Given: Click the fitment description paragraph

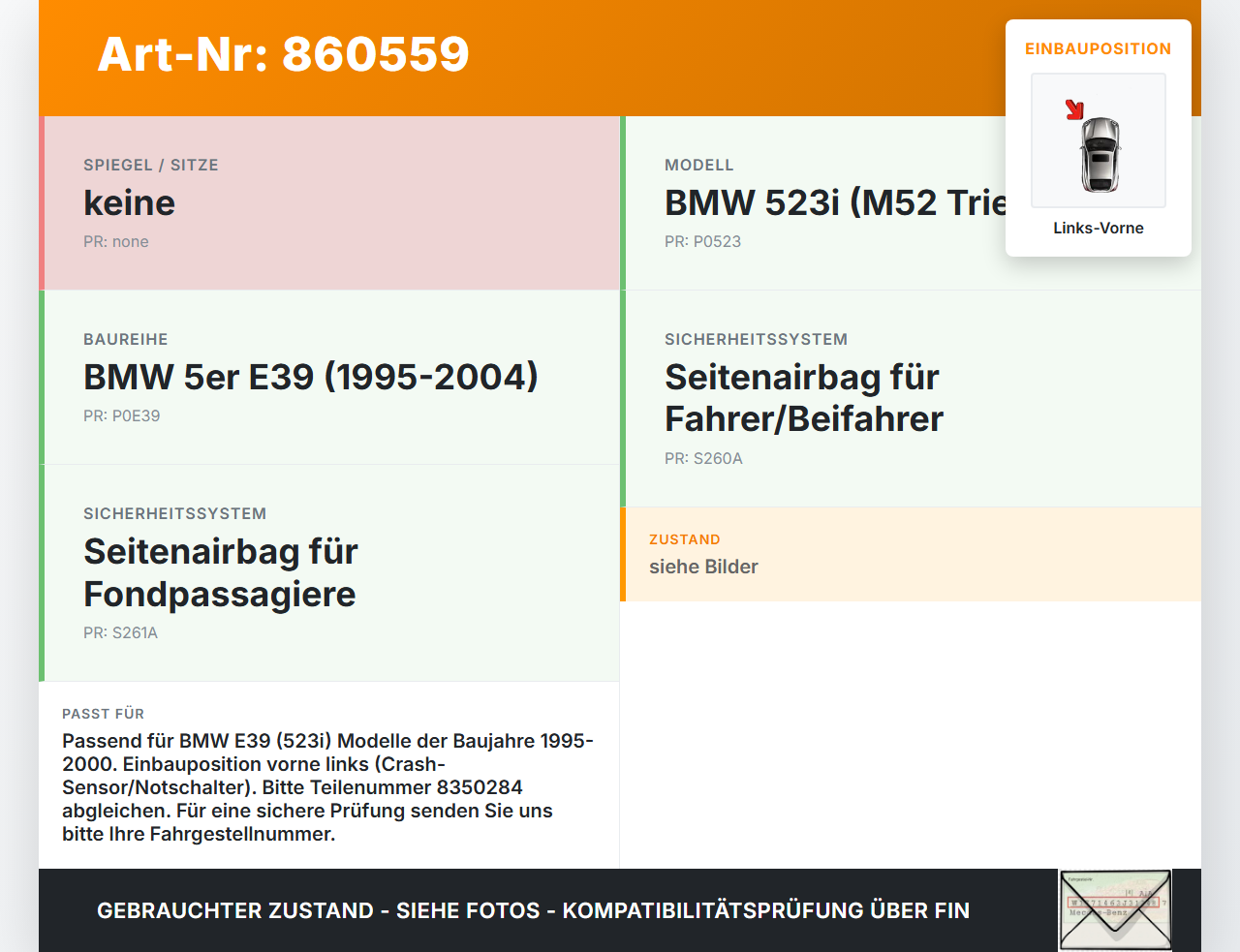Looking at the screenshot, I should point(328,787).
